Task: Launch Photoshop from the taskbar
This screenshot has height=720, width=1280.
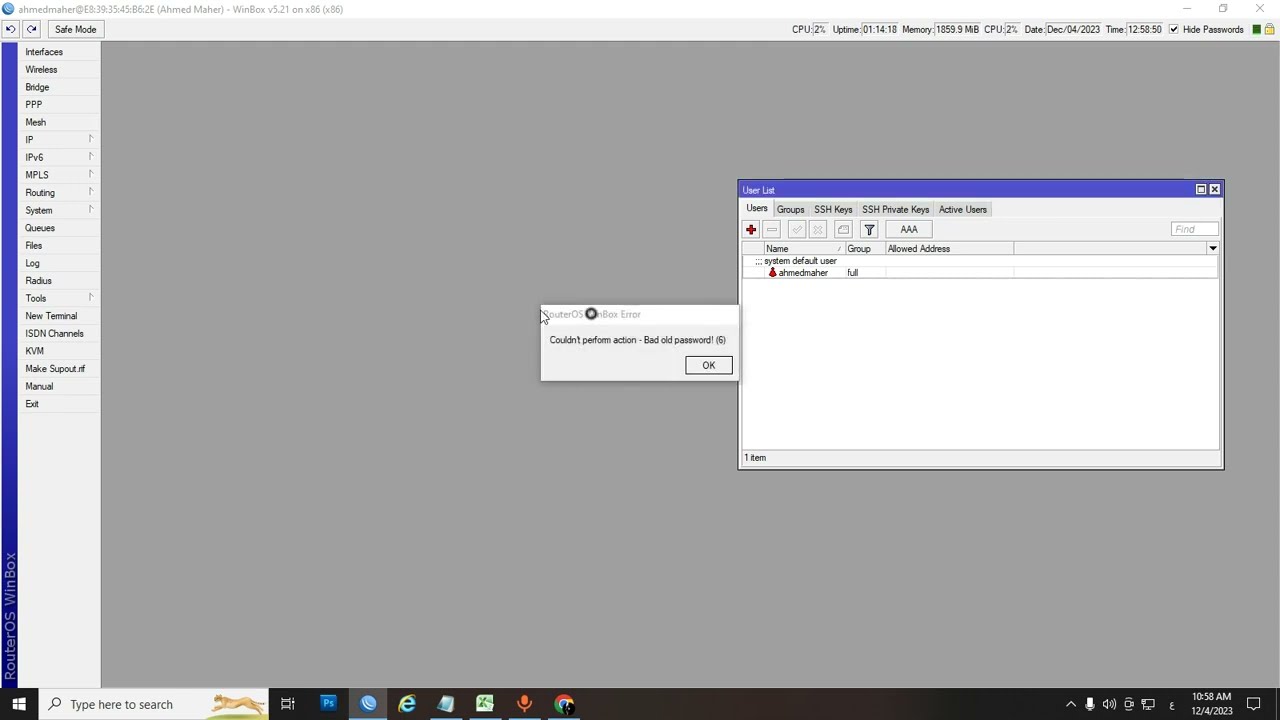Action: click(x=328, y=704)
